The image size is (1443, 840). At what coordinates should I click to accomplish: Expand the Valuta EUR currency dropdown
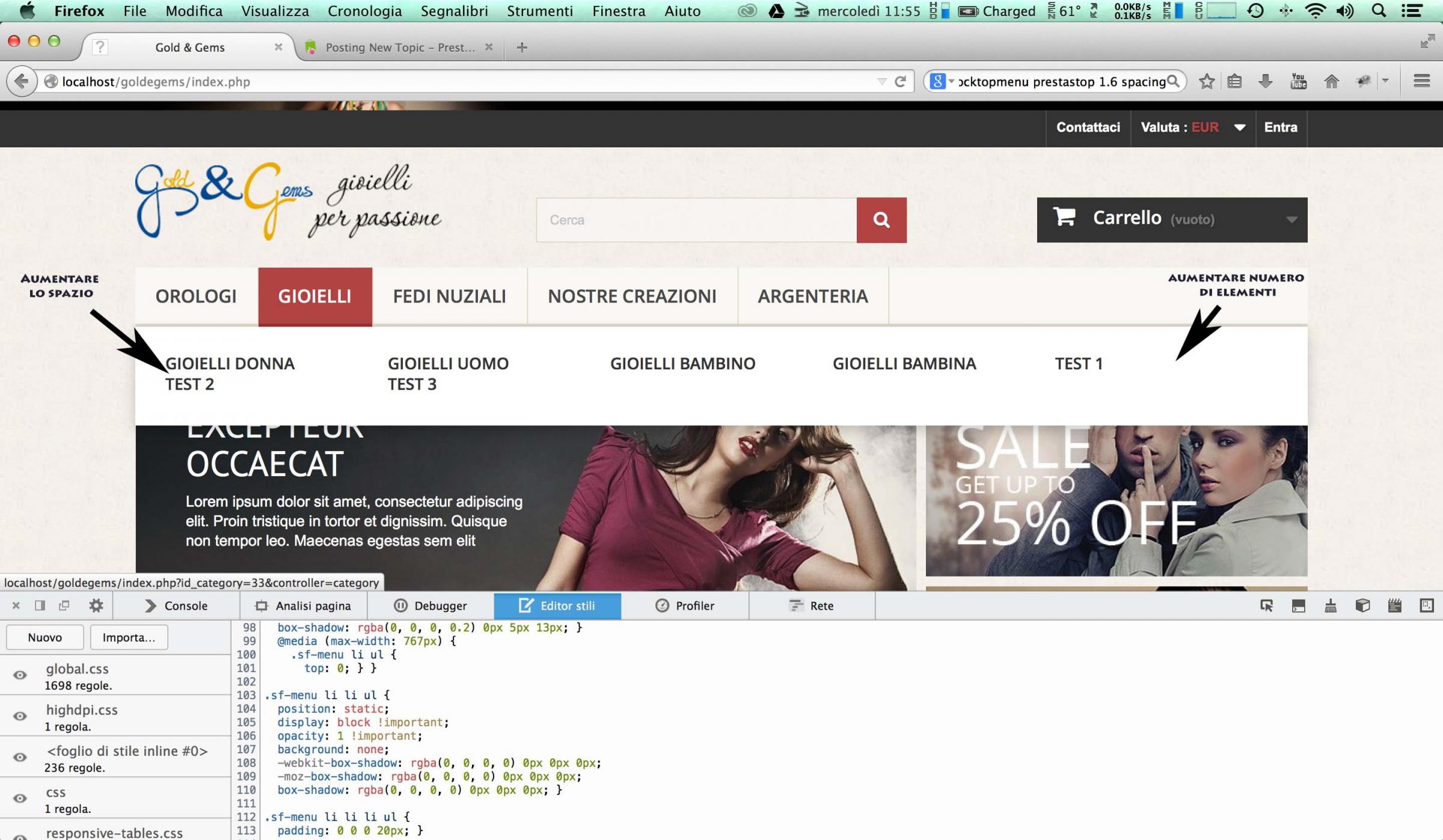point(1239,127)
